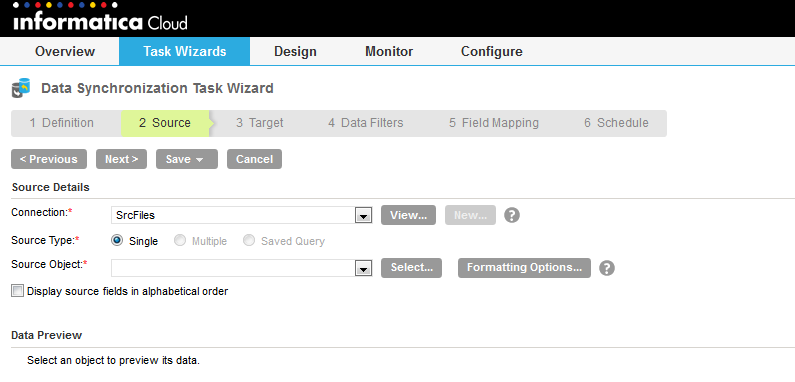Viewport: 795px width, 382px height.
Task: Select wizard step 2 Source
Action: pos(165,123)
